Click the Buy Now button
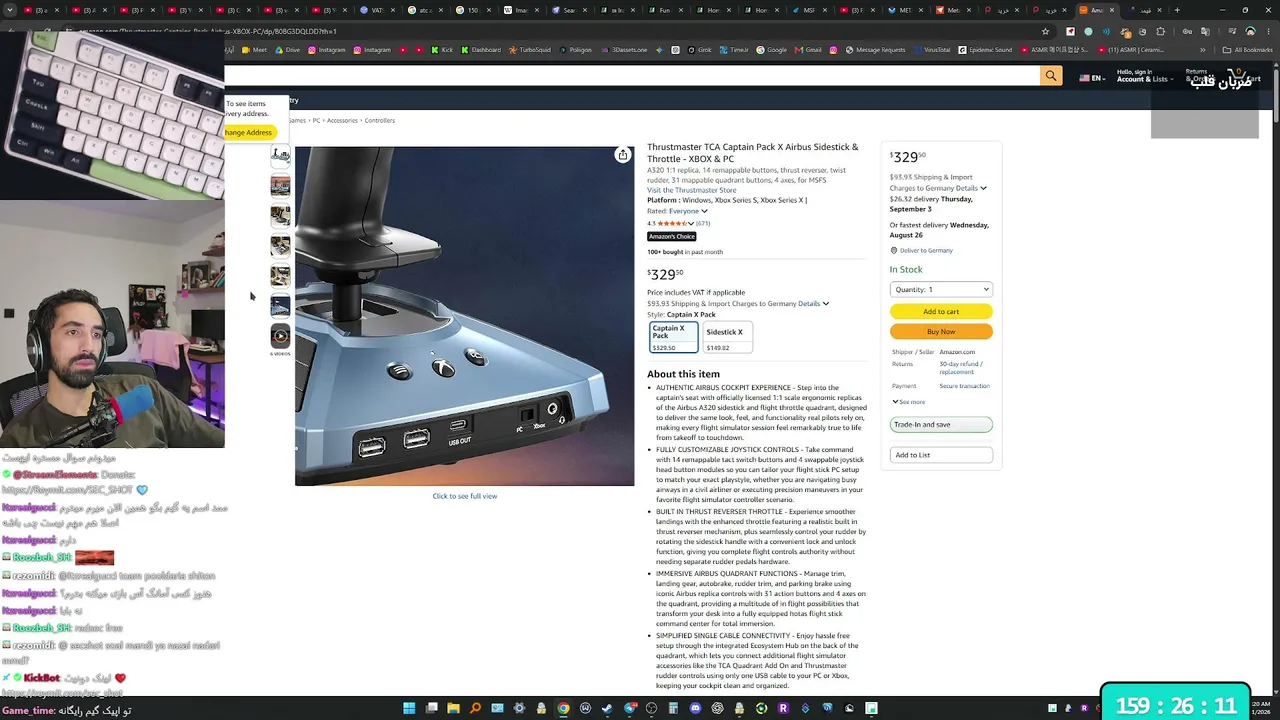The image size is (1280, 720). [x=941, y=332]
